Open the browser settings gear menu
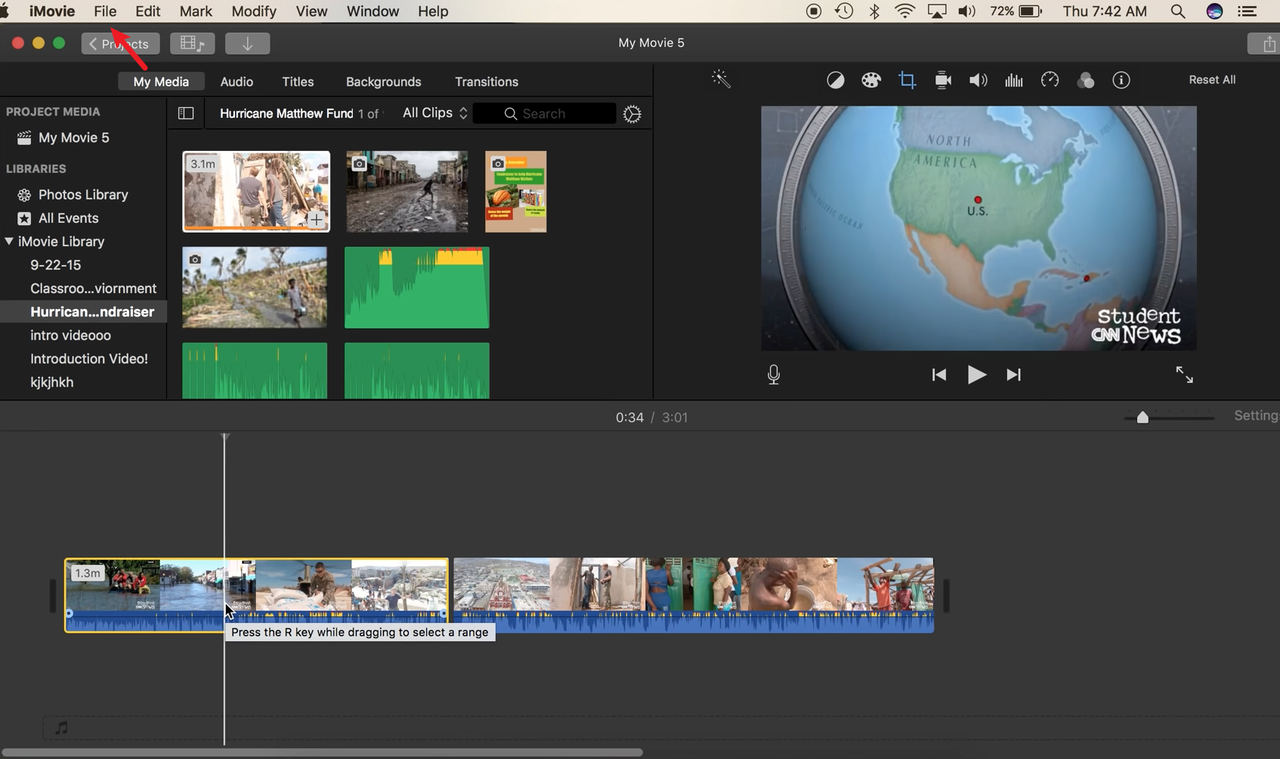This screenshot has width=1280, height=759. coord(632,114)
